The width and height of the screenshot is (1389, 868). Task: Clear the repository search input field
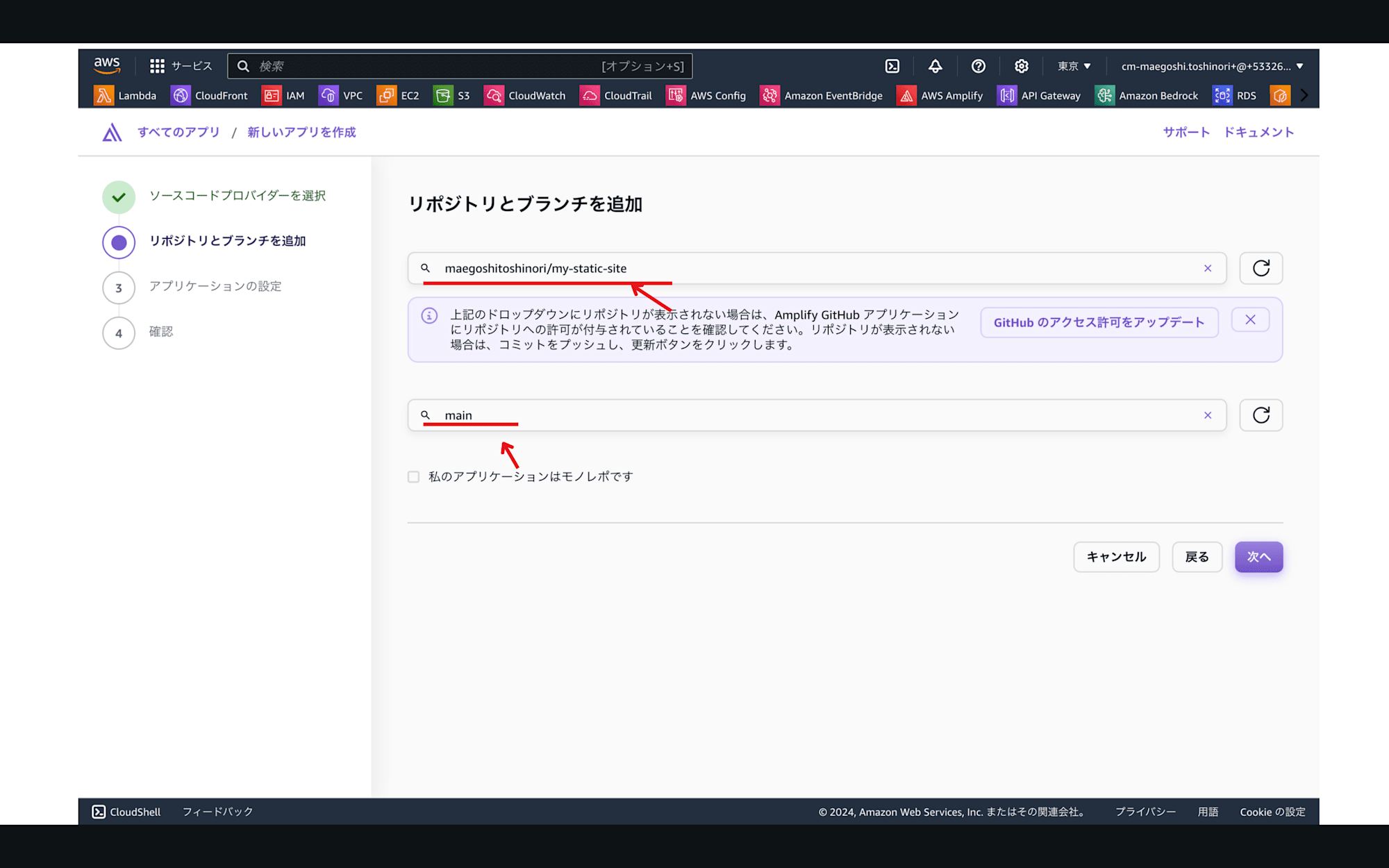(x=1208, y=268)
